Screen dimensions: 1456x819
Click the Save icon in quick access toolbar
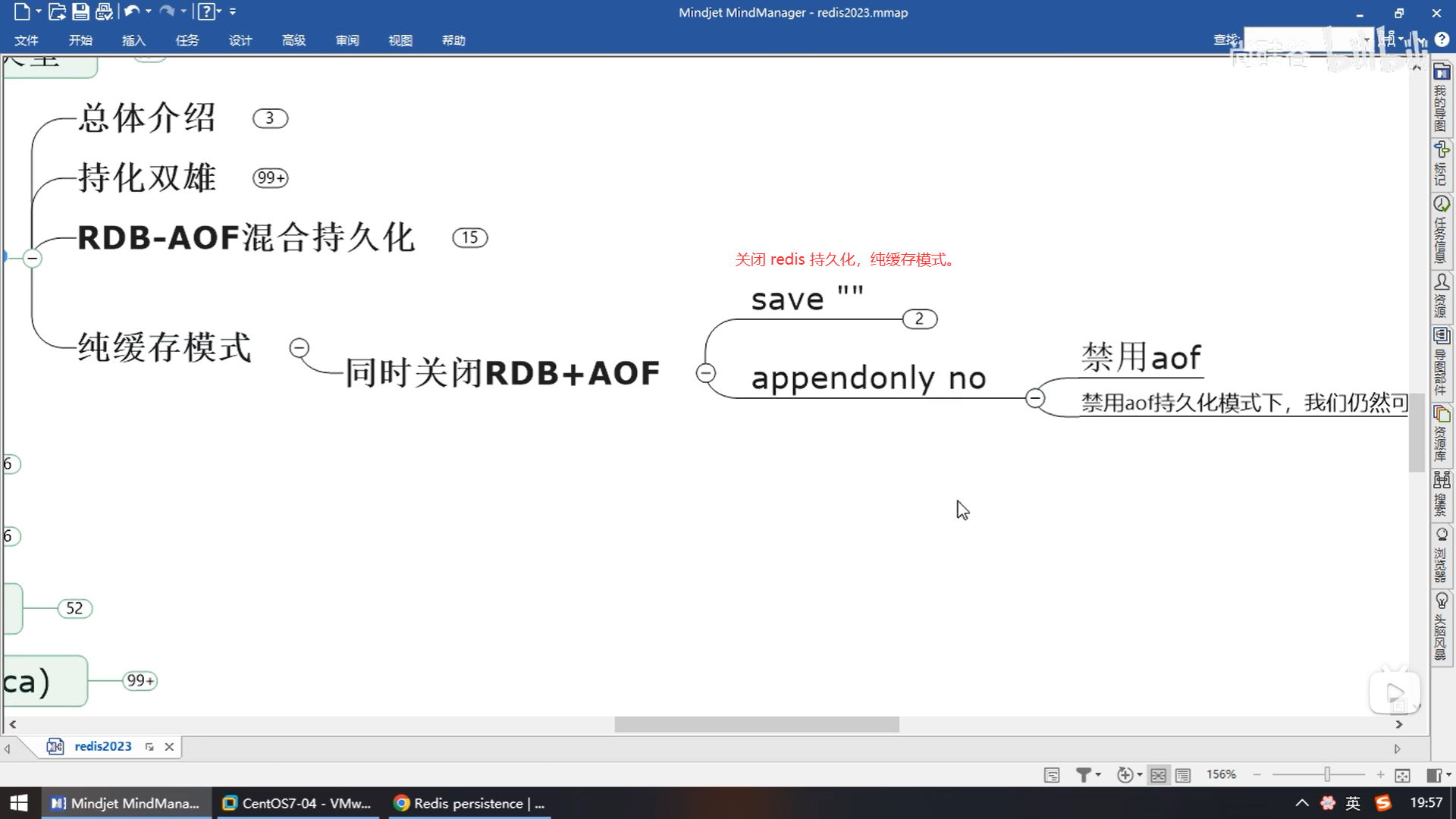pos(80,11)
